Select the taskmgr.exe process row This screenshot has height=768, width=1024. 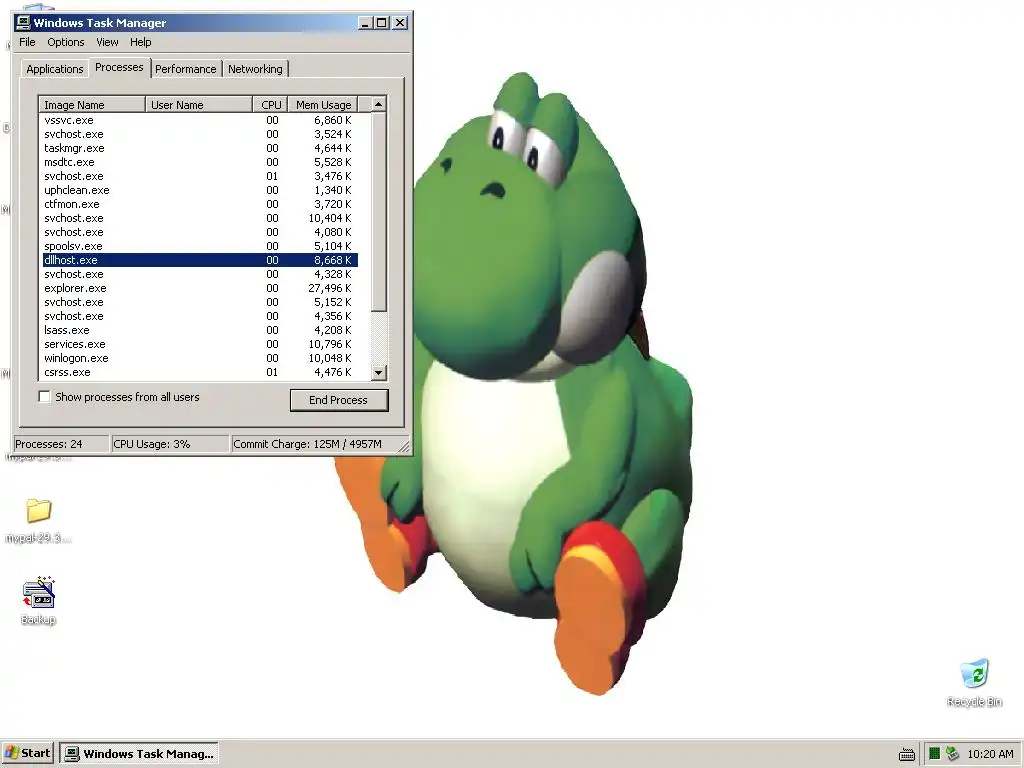(x=199, y=148)
